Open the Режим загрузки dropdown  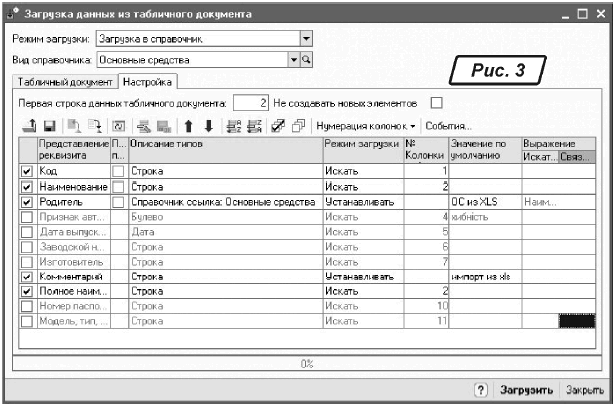click(306, 39)
